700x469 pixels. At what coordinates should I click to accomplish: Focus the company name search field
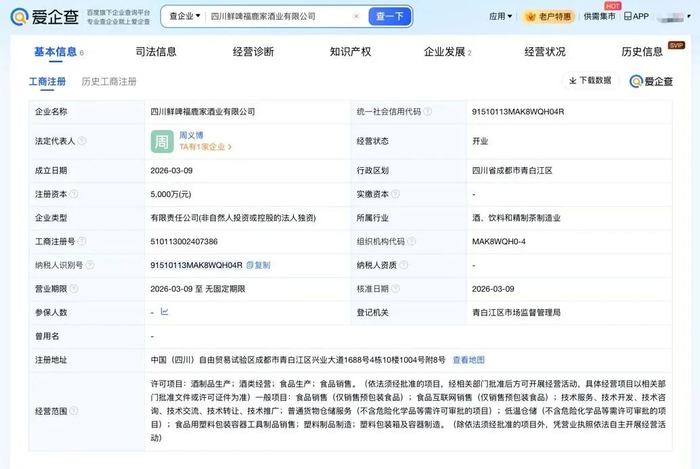pos(279,17)
